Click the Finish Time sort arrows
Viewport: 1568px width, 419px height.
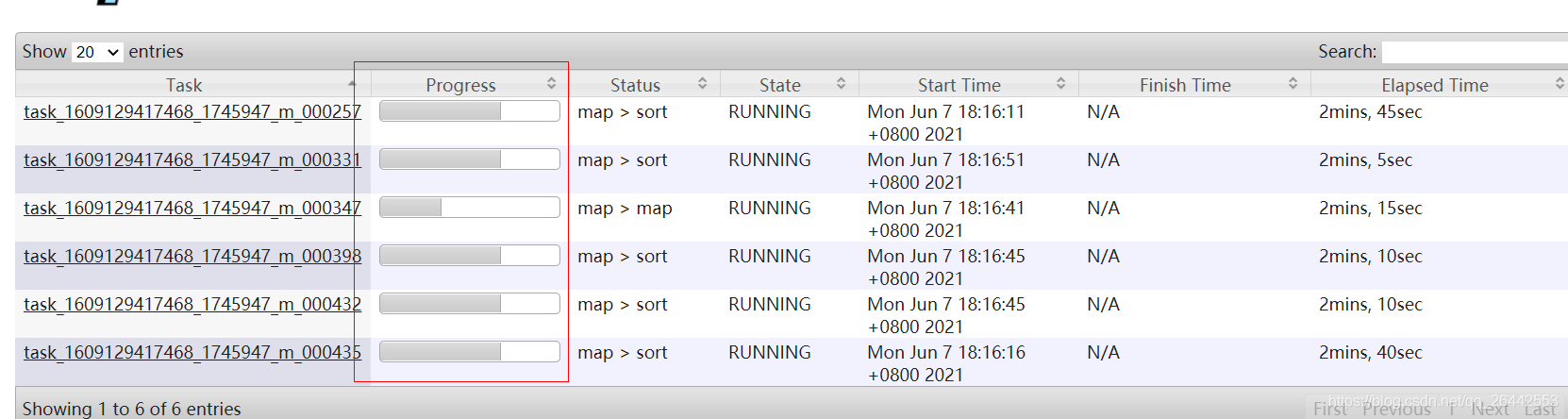pyautogui.click(x=1293, y=84)
